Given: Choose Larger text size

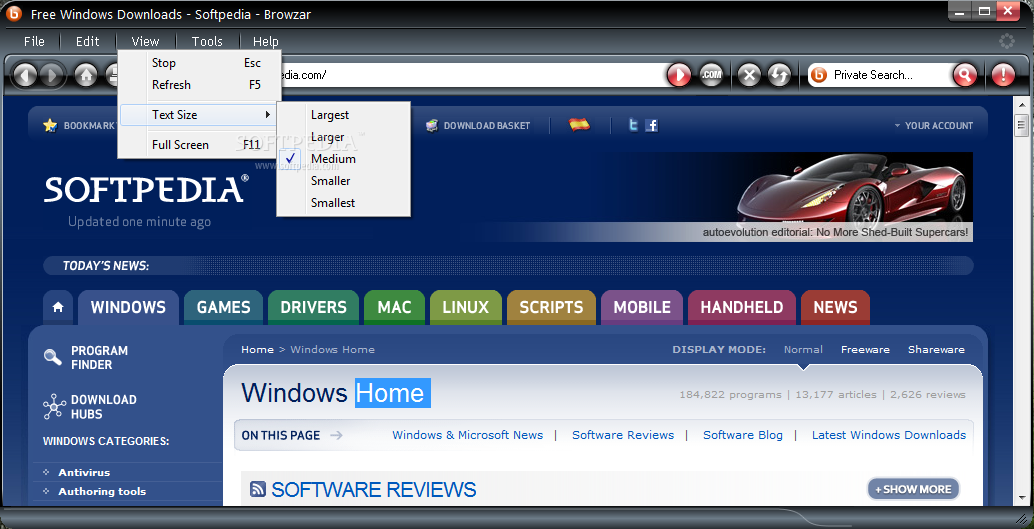Looking at the screenshot, I should 344,137.
